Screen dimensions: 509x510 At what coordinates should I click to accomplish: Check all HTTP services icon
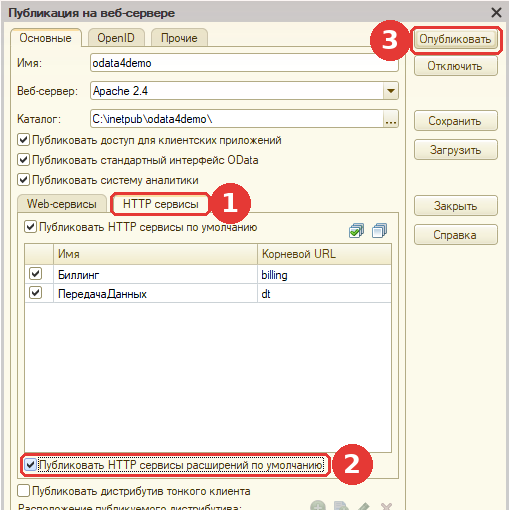(356, 231)
